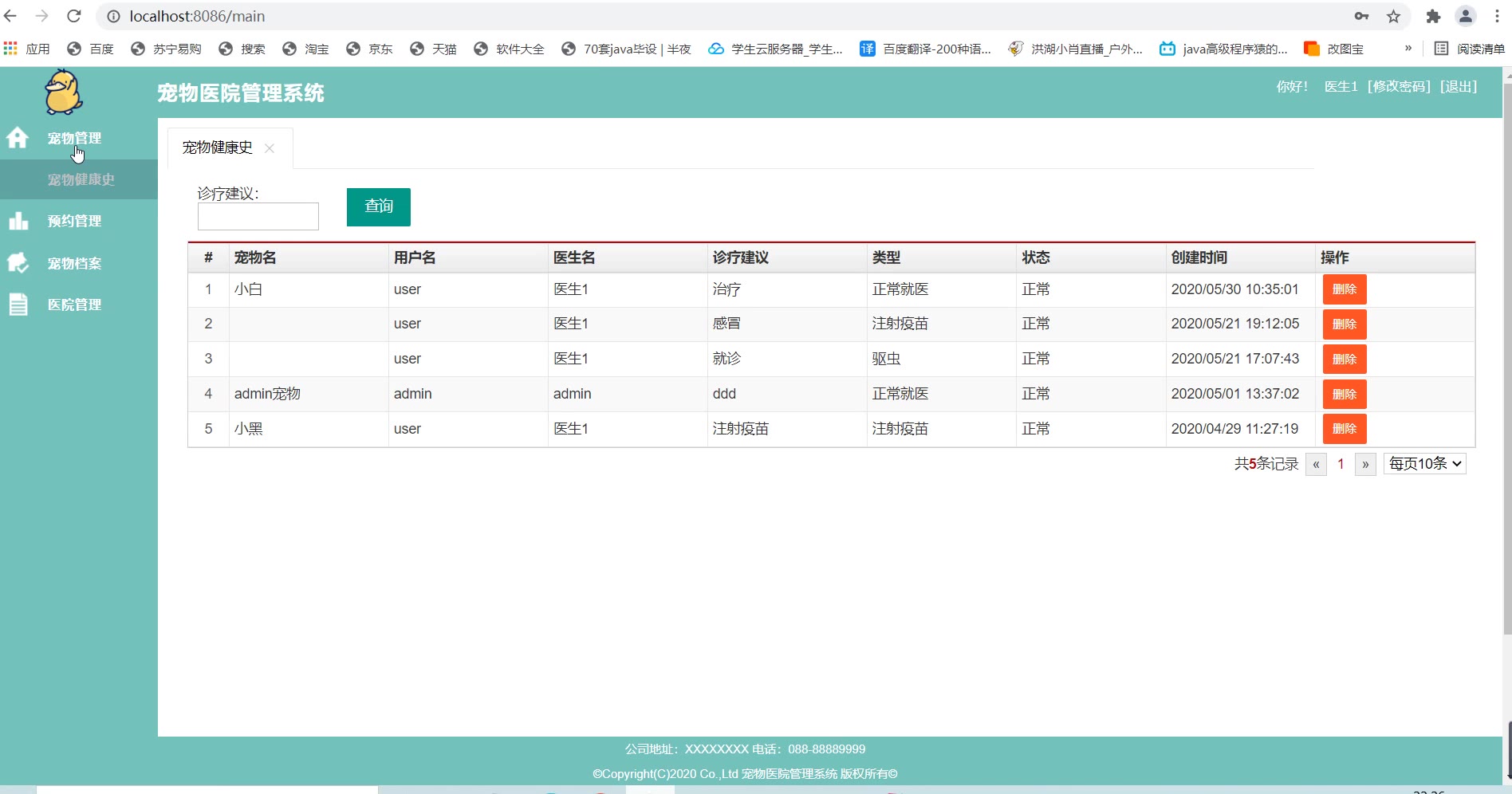This screenshot has height=794, width=1512.
Task: Click the bar chart icon beside 预约管理
Action: pyautogui.click(x=18, y=221)
